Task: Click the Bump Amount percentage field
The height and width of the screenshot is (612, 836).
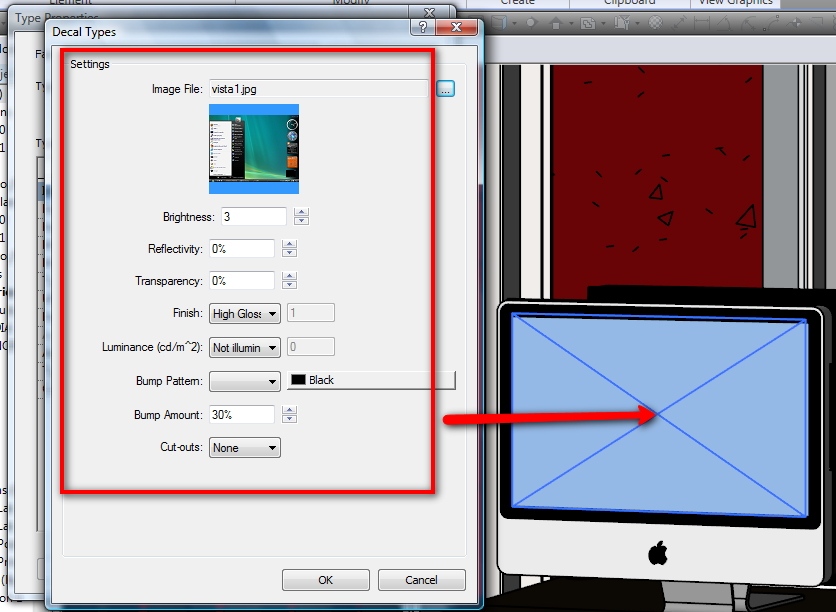Action: (242, 414)
